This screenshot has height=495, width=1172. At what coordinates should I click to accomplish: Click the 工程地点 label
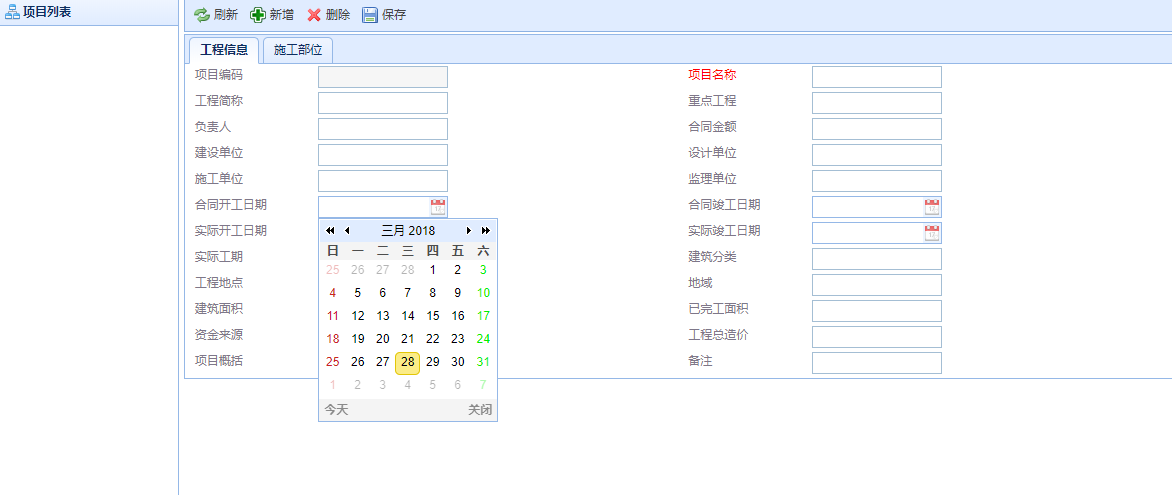click(219, 283)
